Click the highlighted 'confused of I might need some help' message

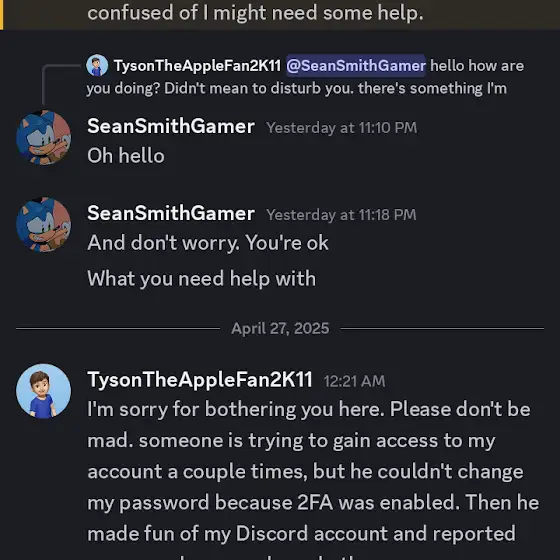click(255, 13)
